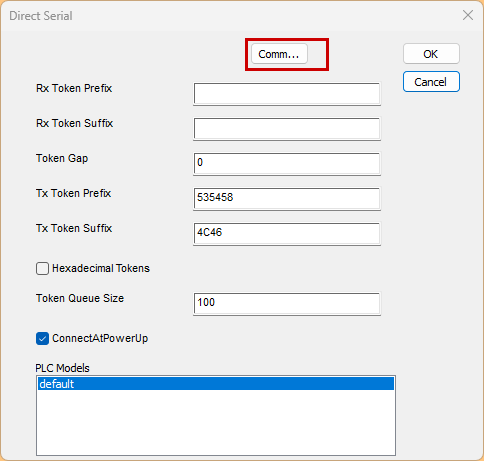Uncheck the ConnectAtPowerUp checkbox
Screen dimensions: 484x461
tap(42, 338)
